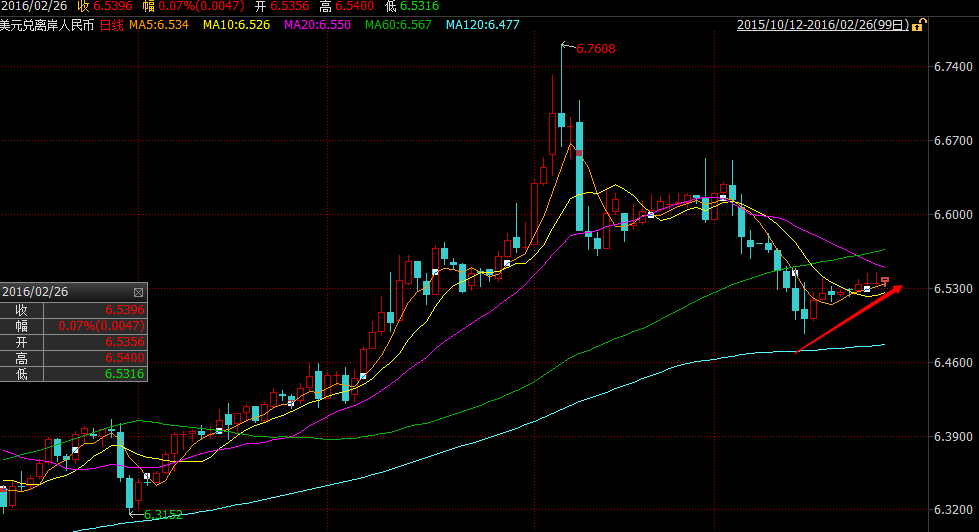Viewport: 979px width, 532px height.
Task: Select the tallest candlestick at the 6.7608 peak
Action: click(x=561, y=94)
